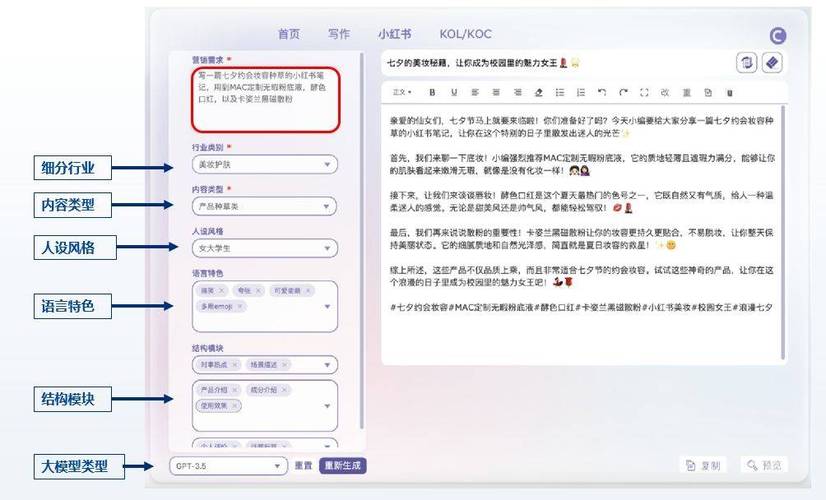Remove the 场景描述 tag
The height and width of the screenshot is (500, 826).
point(284,365)
